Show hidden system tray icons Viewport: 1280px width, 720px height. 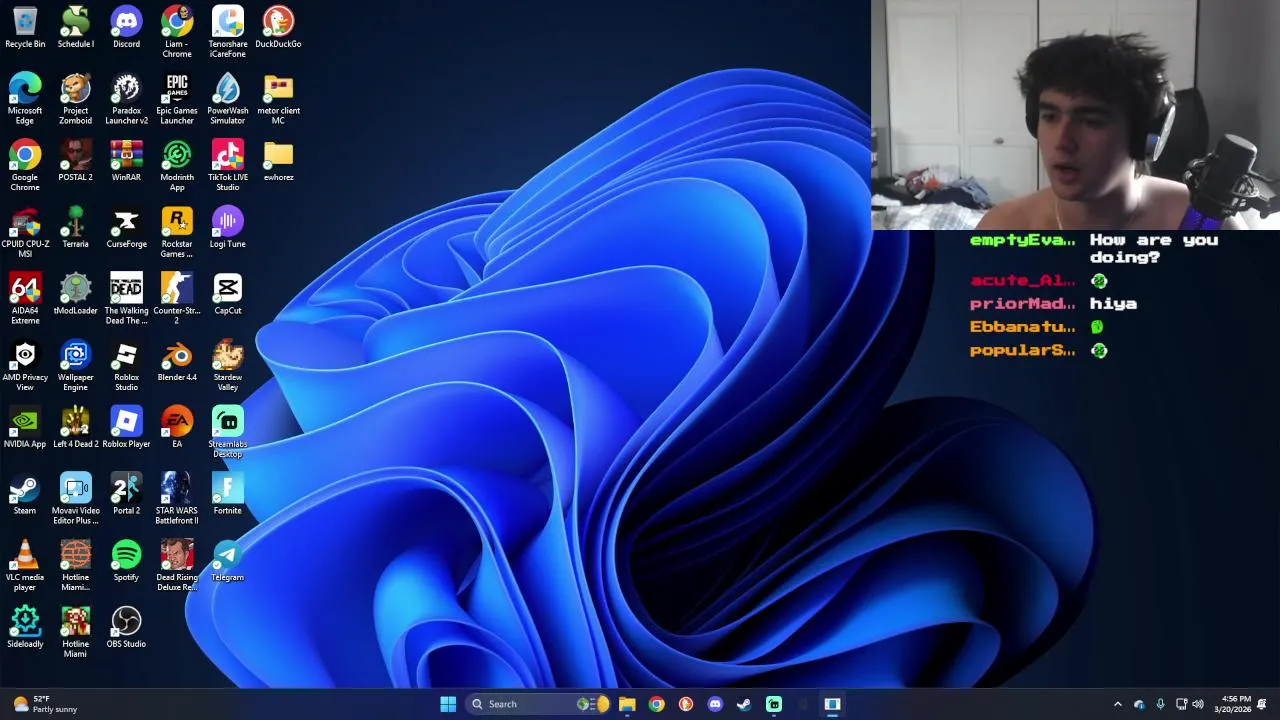pyautogui.click(x=1118, y=704)
